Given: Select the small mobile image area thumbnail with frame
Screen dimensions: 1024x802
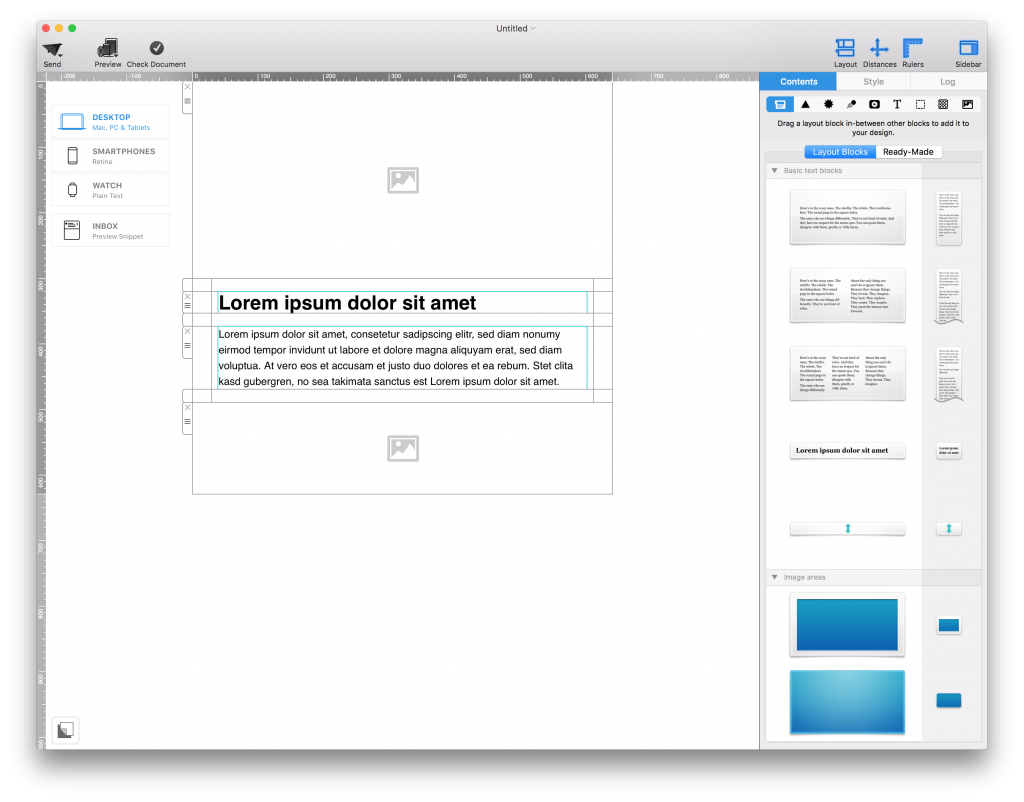Looking at the screenshot, I should 948,626.
